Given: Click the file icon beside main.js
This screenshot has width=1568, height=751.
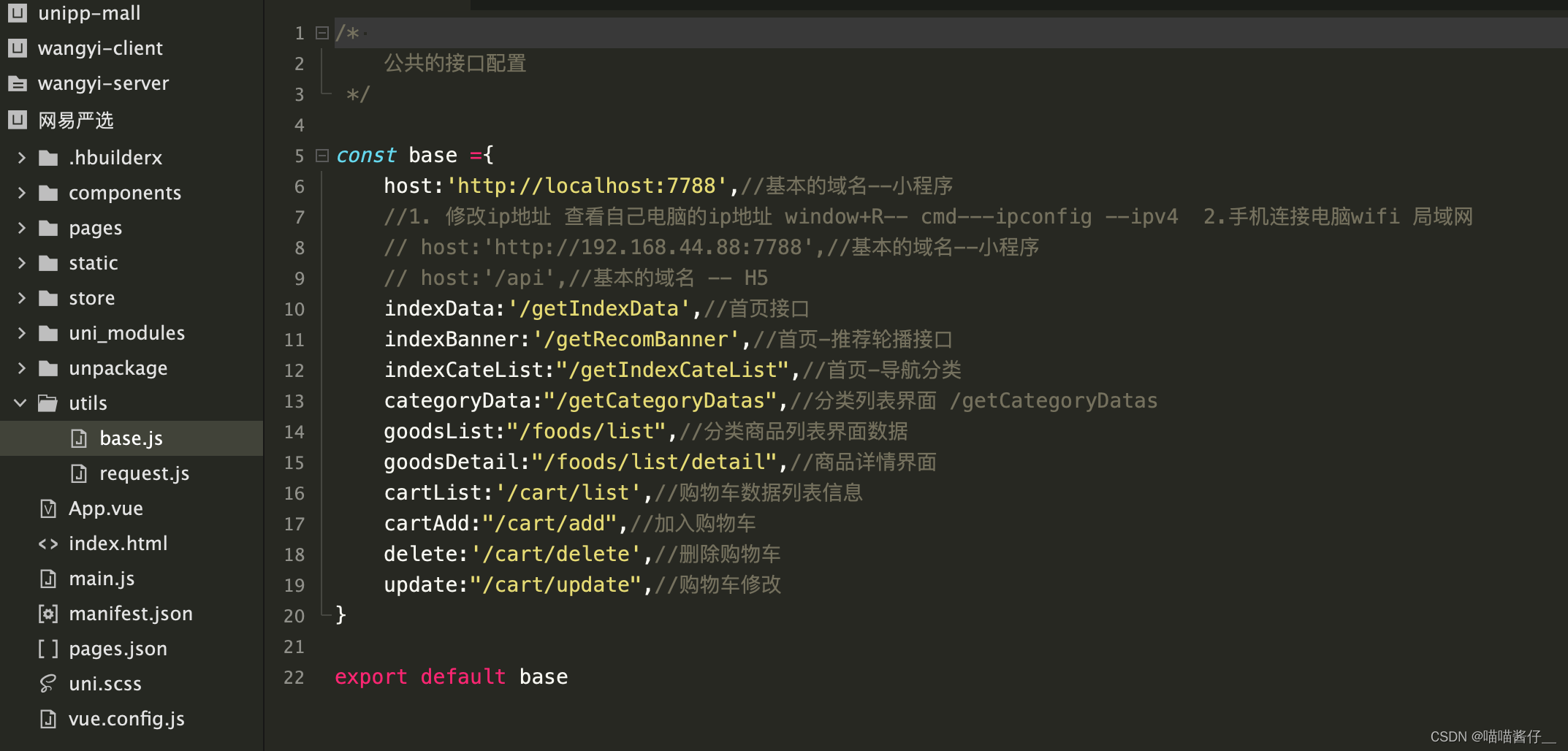Looking at the screenshot, I should (47, 579).
